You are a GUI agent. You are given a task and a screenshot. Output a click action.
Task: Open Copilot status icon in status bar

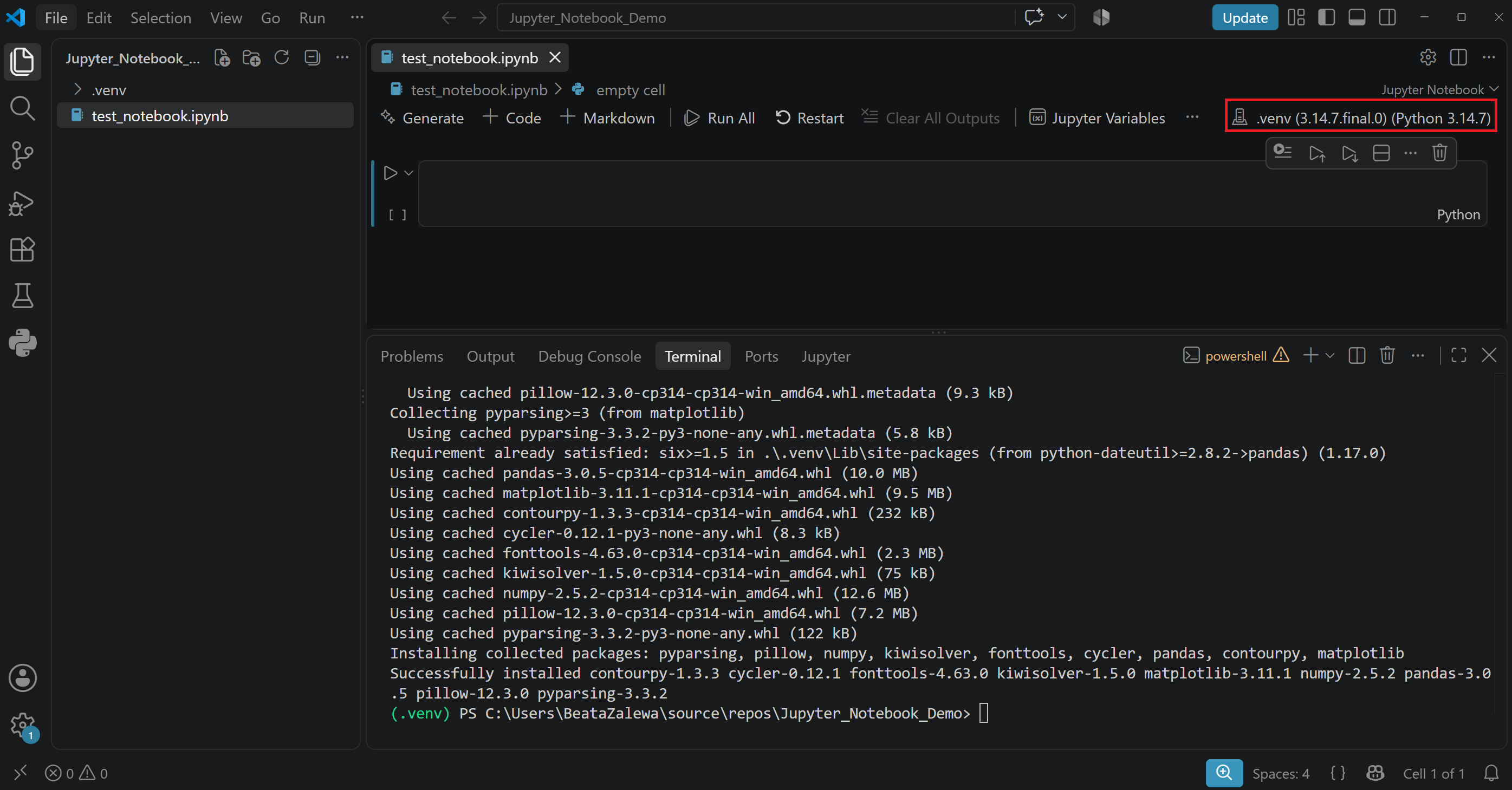point(1374,774)
